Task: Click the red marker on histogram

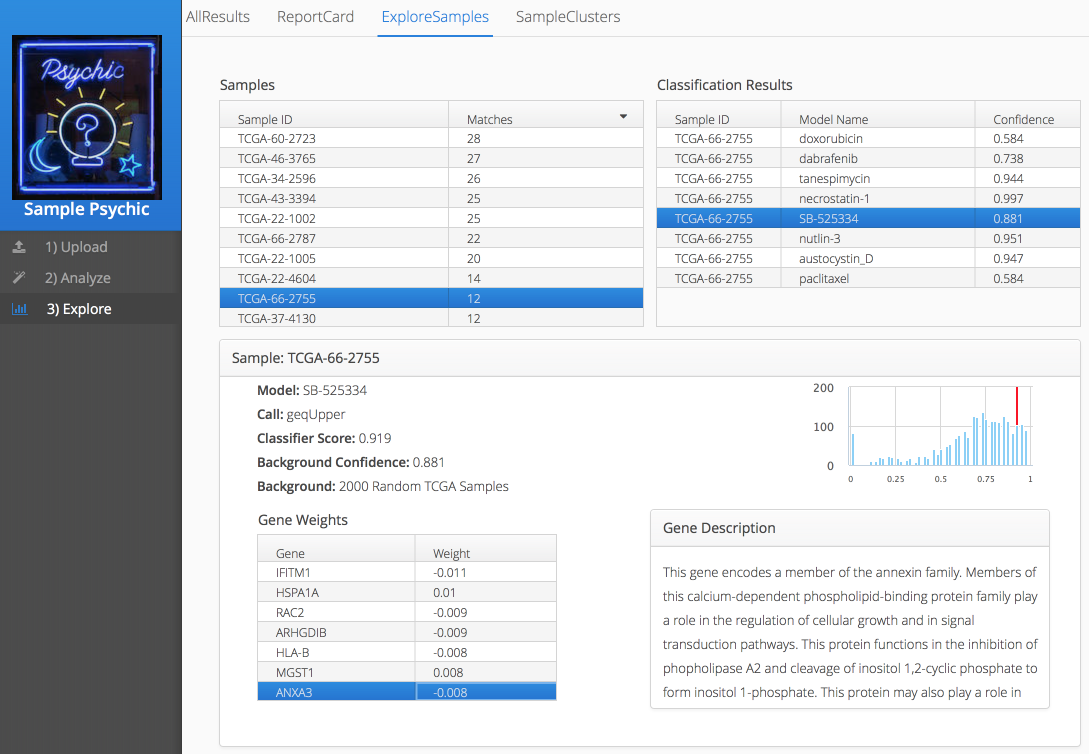Action: pos(1017,407)
